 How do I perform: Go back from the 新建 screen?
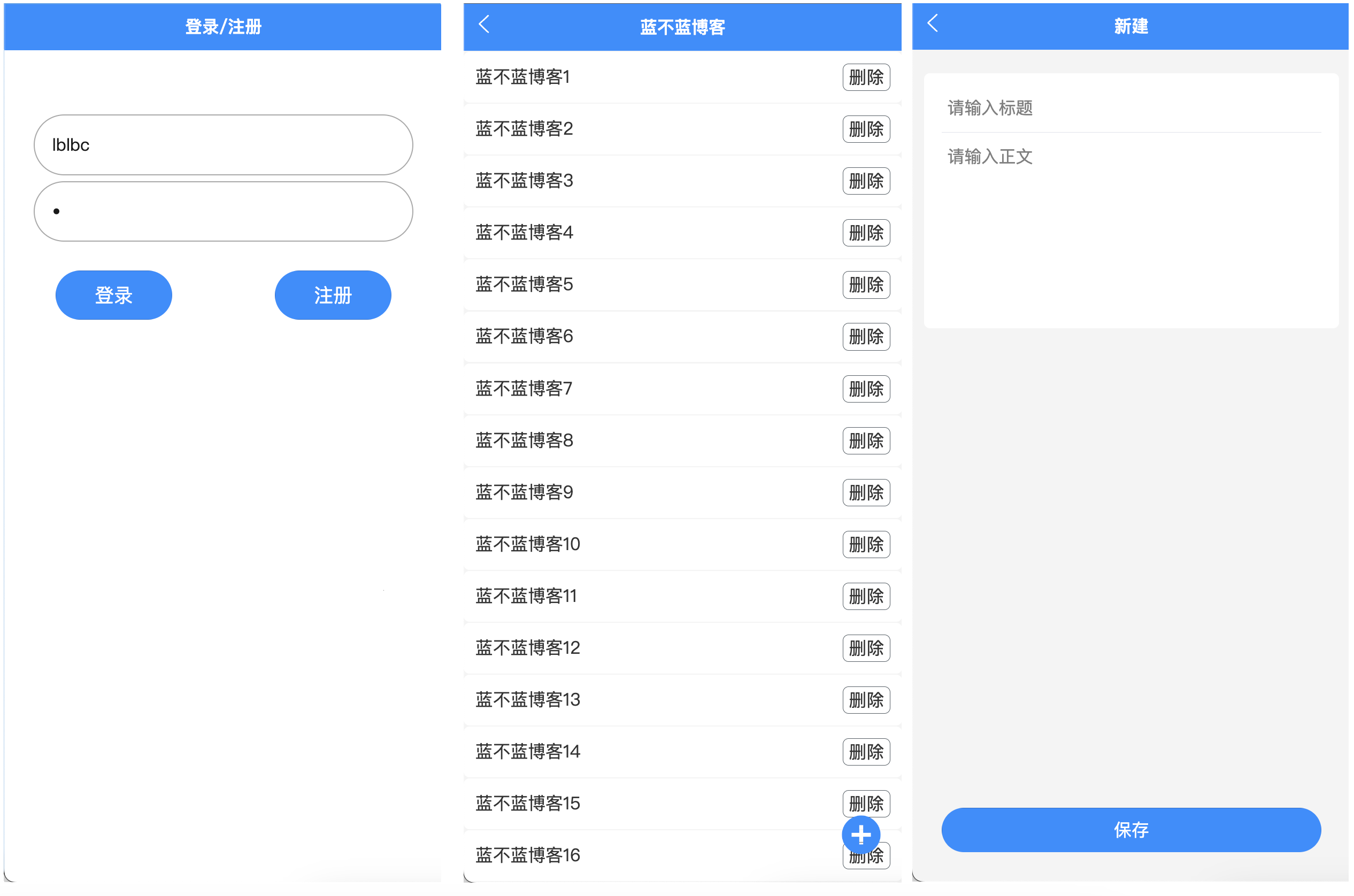[x=933, y=24]
